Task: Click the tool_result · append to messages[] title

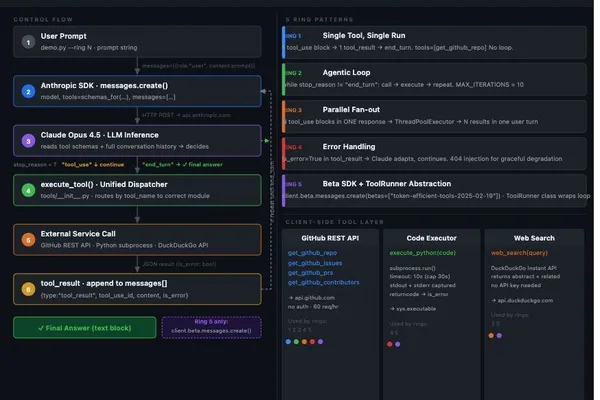Action: (104, 283)
